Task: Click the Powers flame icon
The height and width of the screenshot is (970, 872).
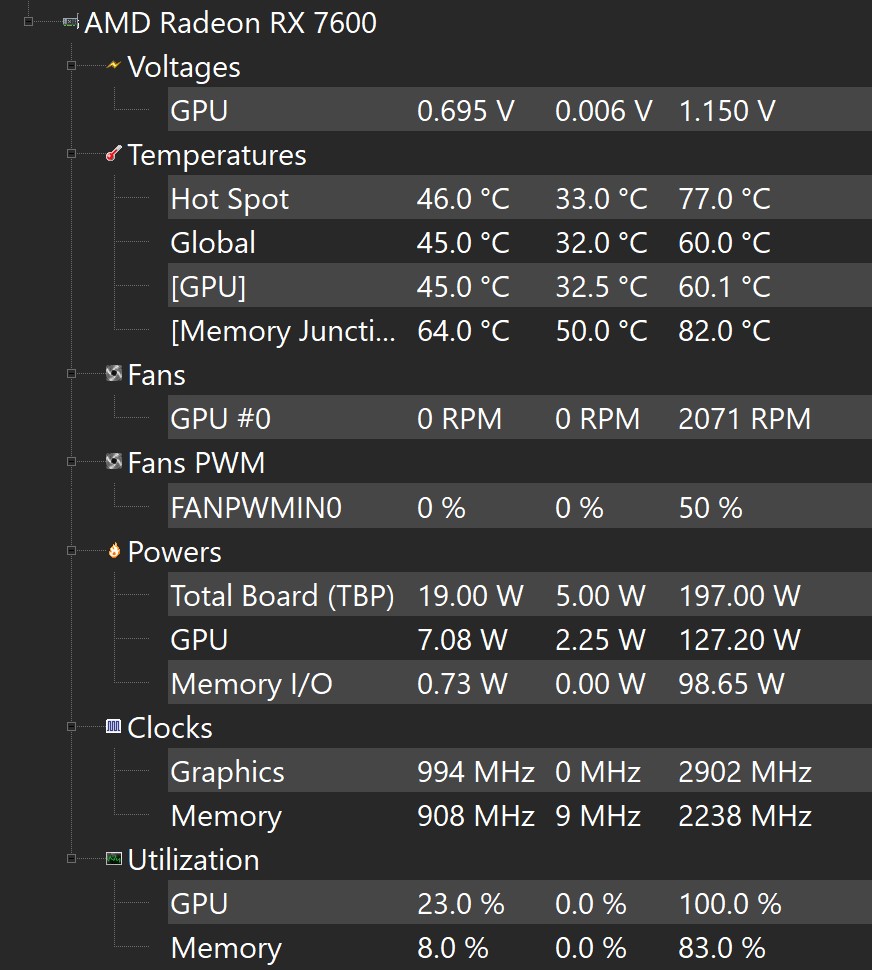Action: coord(113,550)
